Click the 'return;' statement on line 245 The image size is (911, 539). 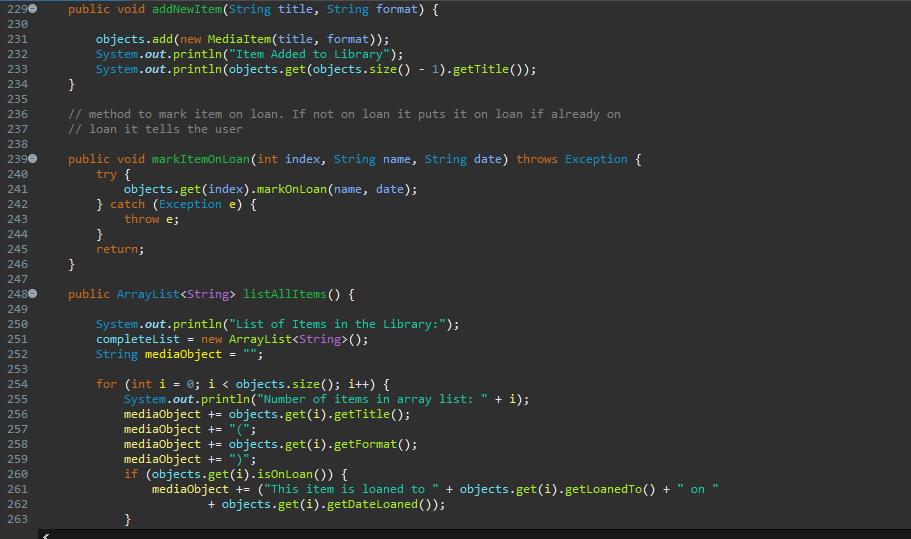pyautogui.click(x=120, y=249)
